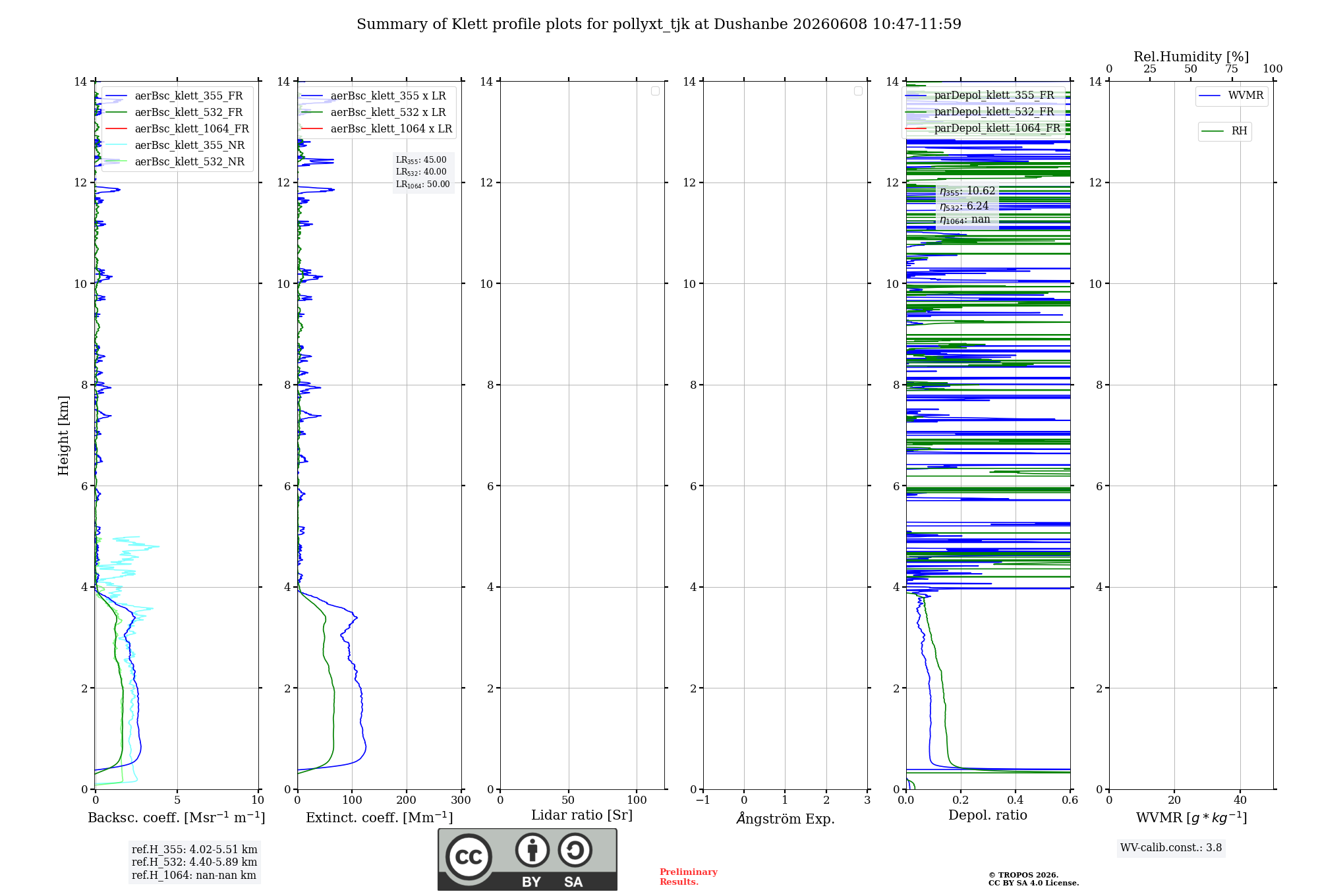Screen dimensions: 1318x896
Task: Click the LR1064: 50.00 annotation
Action: click(x=423, y=184)
